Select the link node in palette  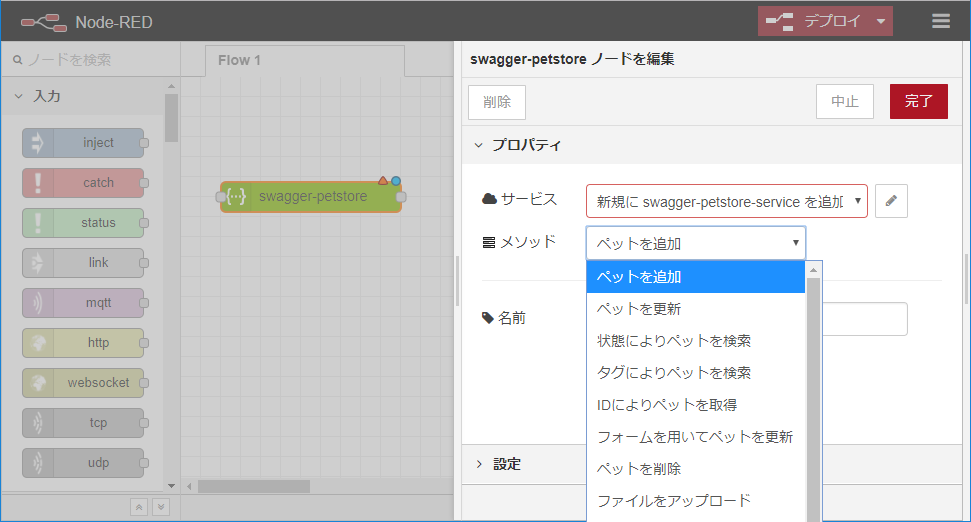point(83,263)
